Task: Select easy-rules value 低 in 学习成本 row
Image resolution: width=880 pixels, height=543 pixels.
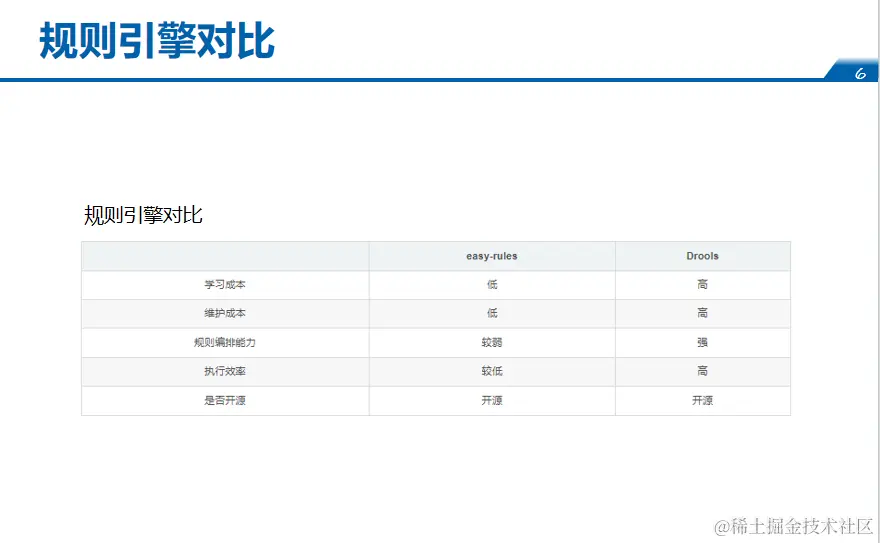Action: click(492, 285)
